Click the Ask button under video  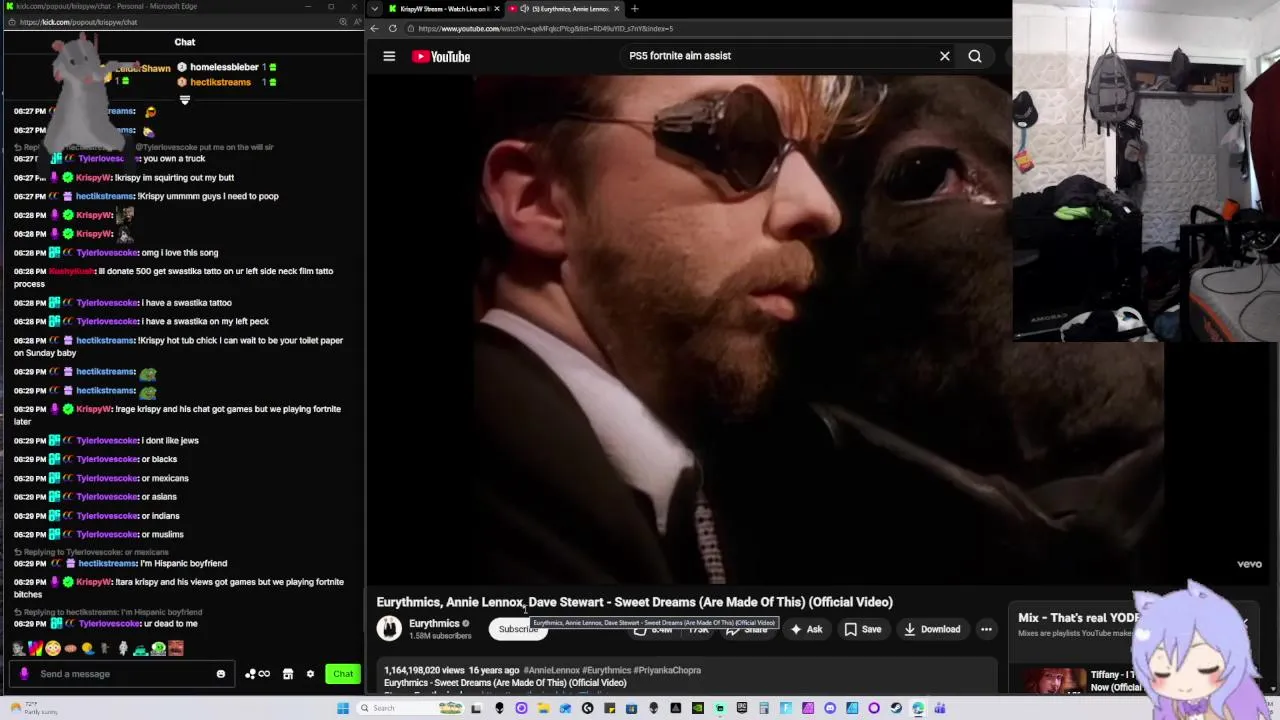(806, 629)
